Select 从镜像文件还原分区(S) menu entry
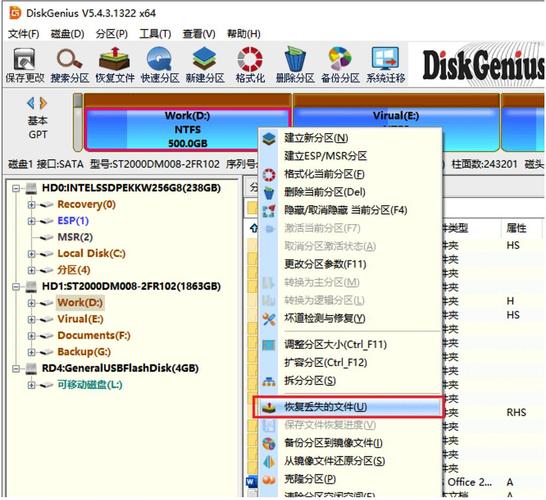 pos(350,461)
